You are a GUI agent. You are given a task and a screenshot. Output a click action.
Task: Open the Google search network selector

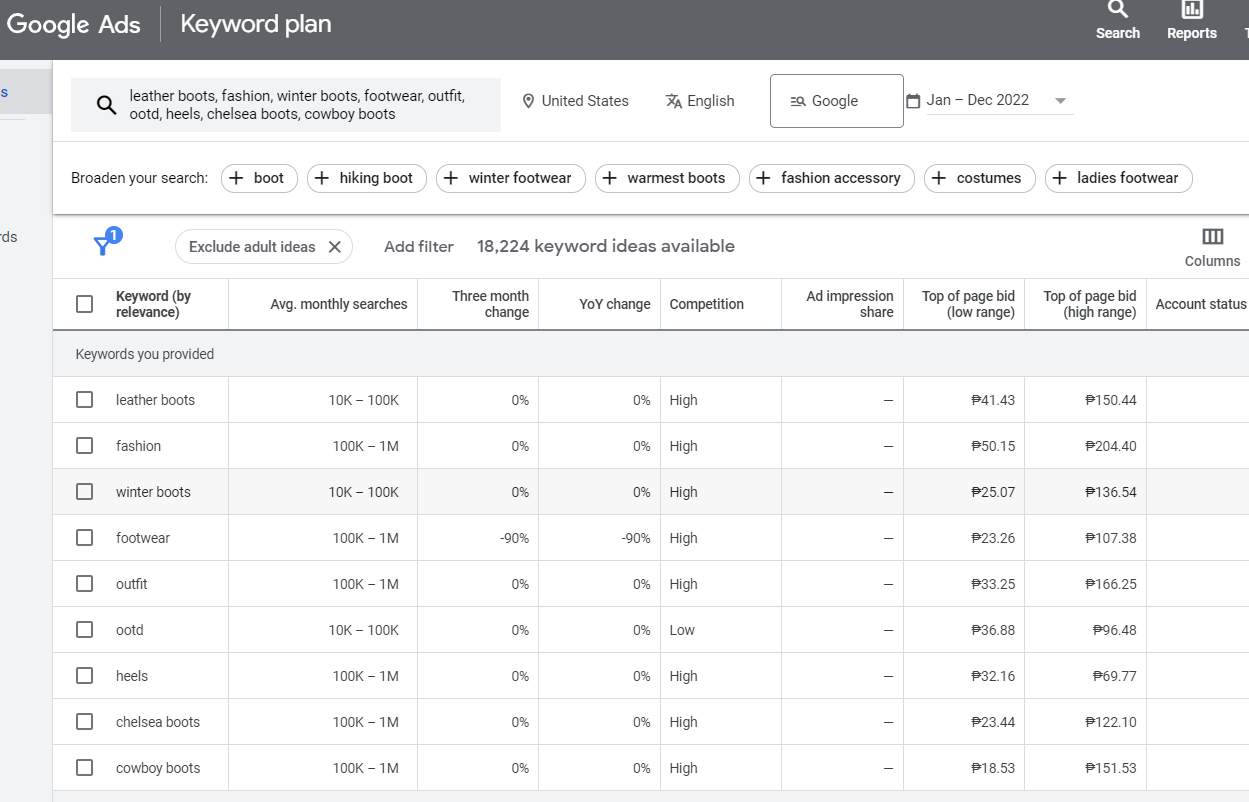pos(837,101)
